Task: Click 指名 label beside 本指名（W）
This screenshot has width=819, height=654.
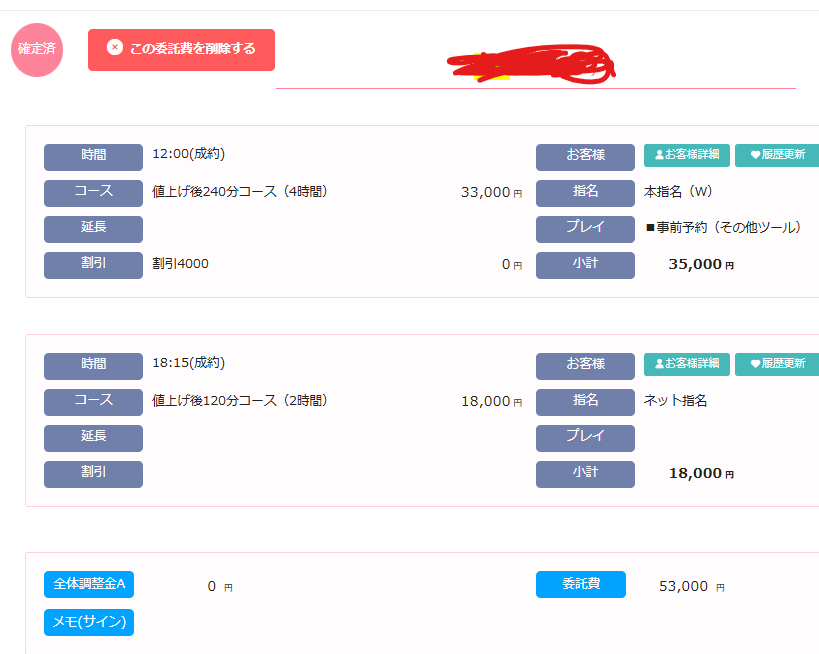Action: pos(585,193)
